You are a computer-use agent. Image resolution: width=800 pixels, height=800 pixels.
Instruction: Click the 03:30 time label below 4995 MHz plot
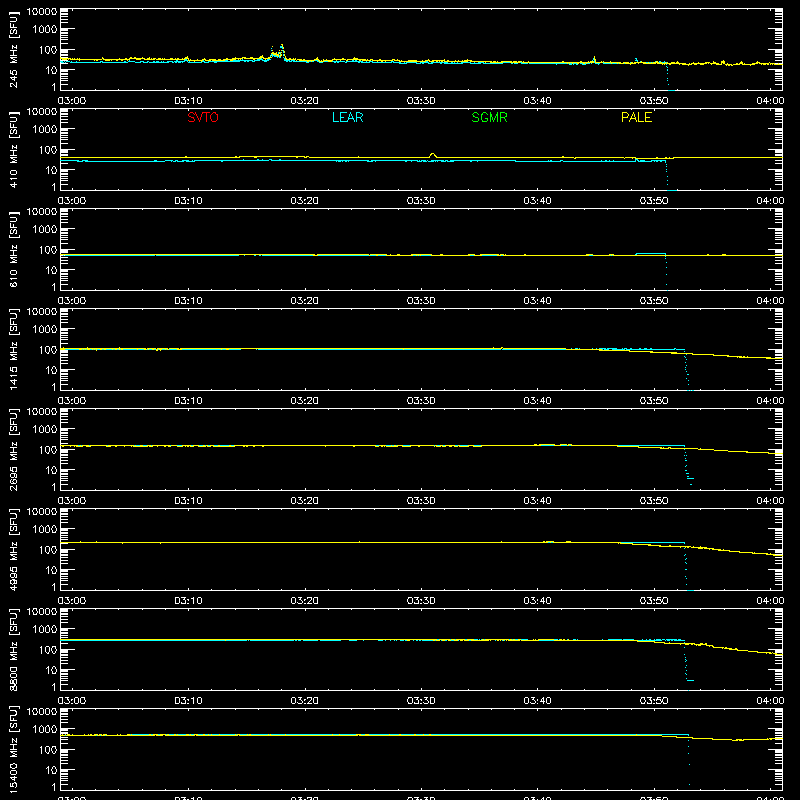(421, 601)
